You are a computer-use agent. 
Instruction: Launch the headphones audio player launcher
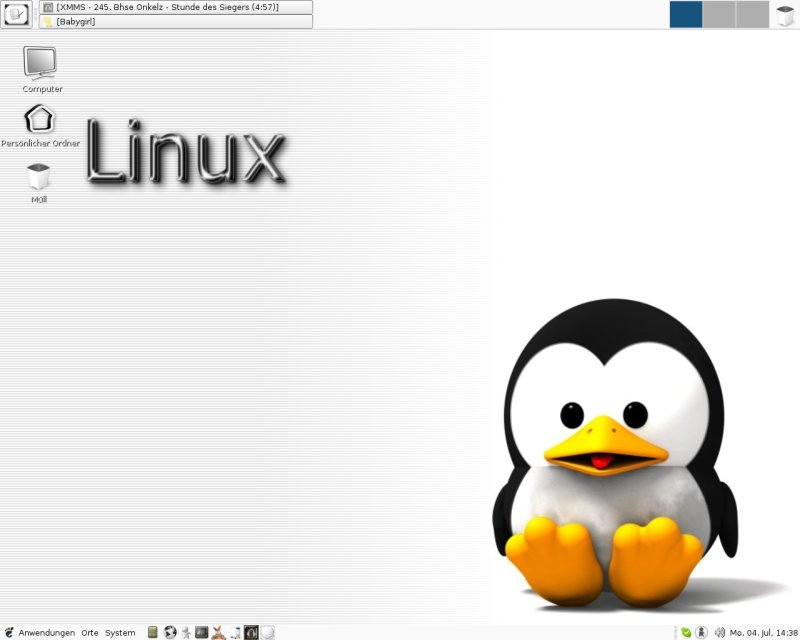(251, 632)
